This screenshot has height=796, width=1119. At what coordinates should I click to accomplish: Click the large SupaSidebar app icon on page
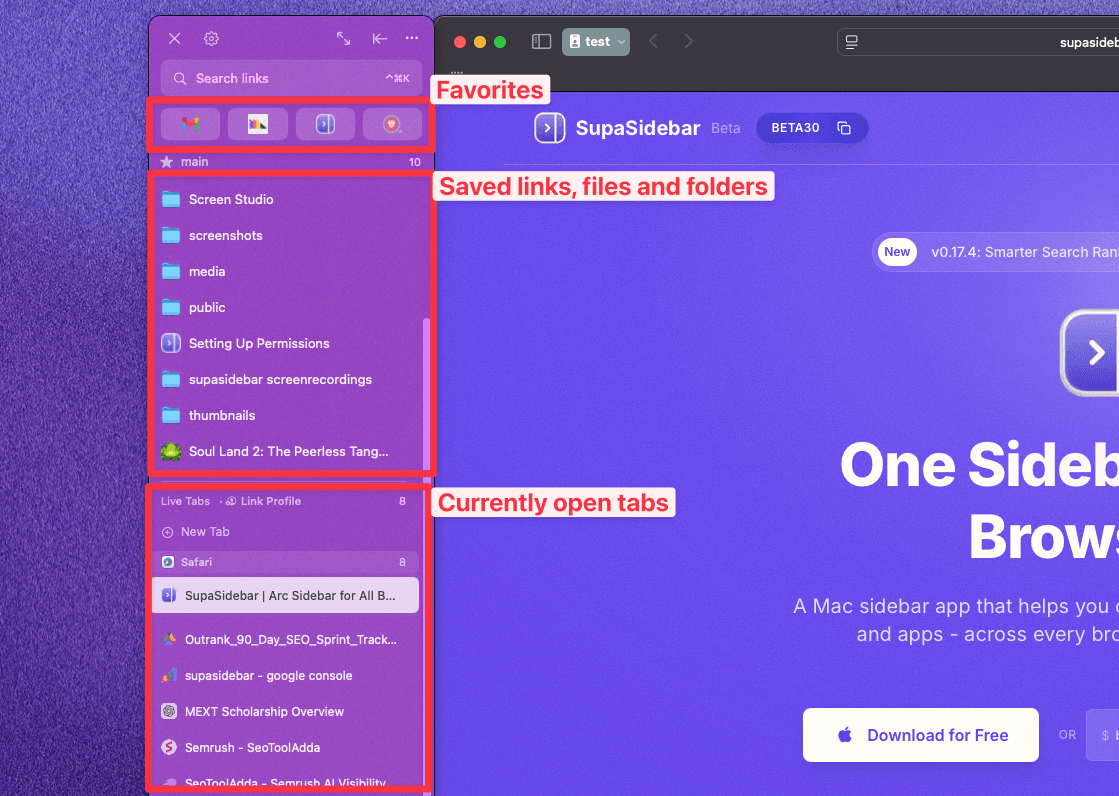[x=1090, y=353]
